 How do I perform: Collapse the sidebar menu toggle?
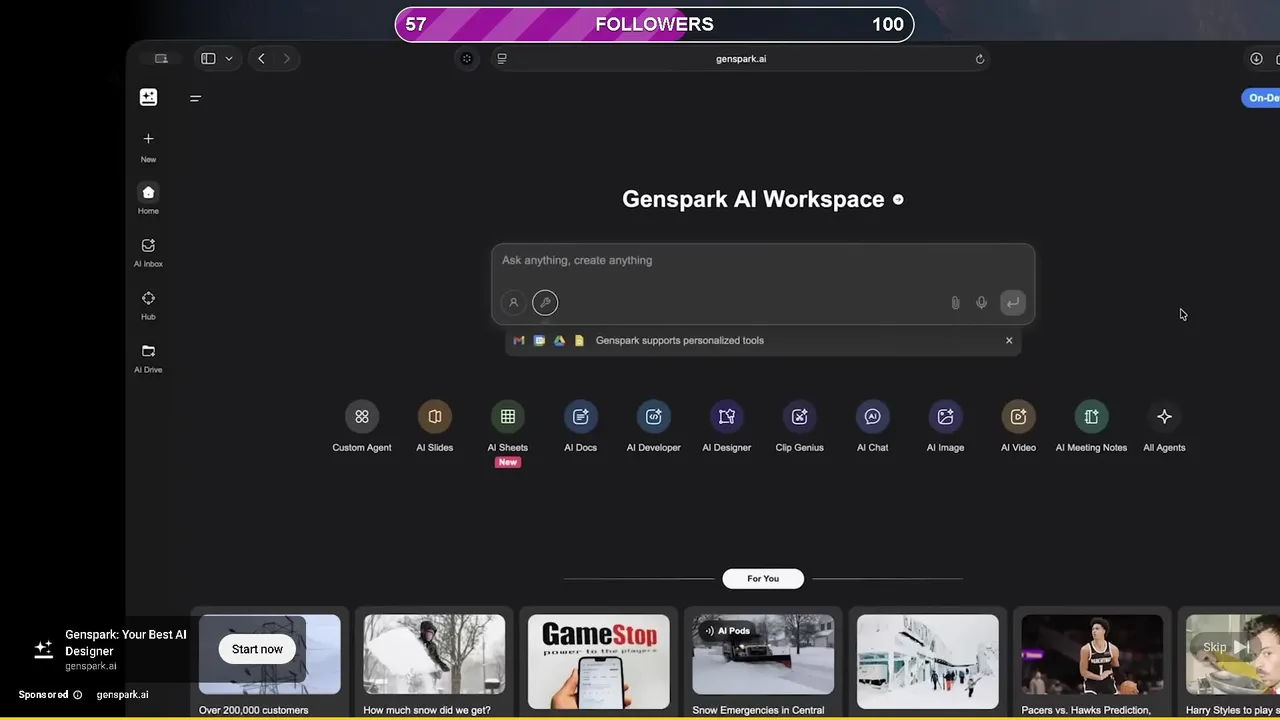point(196,98)
